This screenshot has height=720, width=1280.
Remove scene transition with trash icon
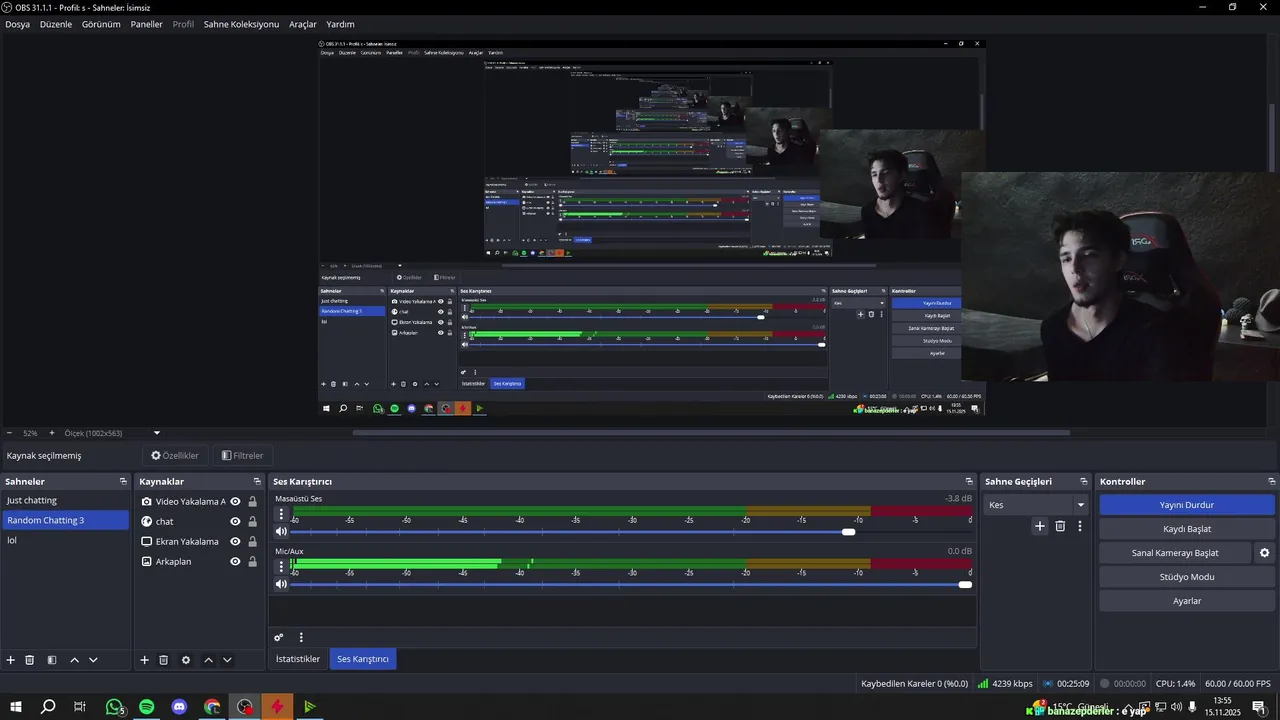(x=1060, y=526)
